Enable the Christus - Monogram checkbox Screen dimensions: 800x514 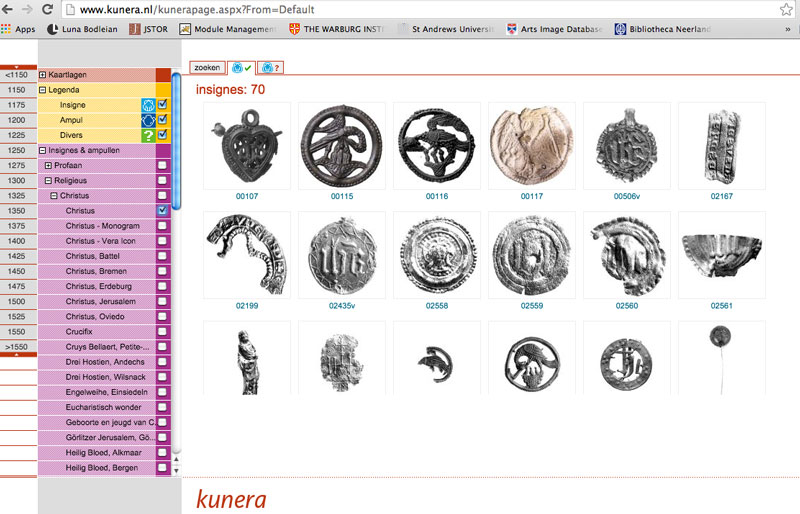(x=162, y=226)
